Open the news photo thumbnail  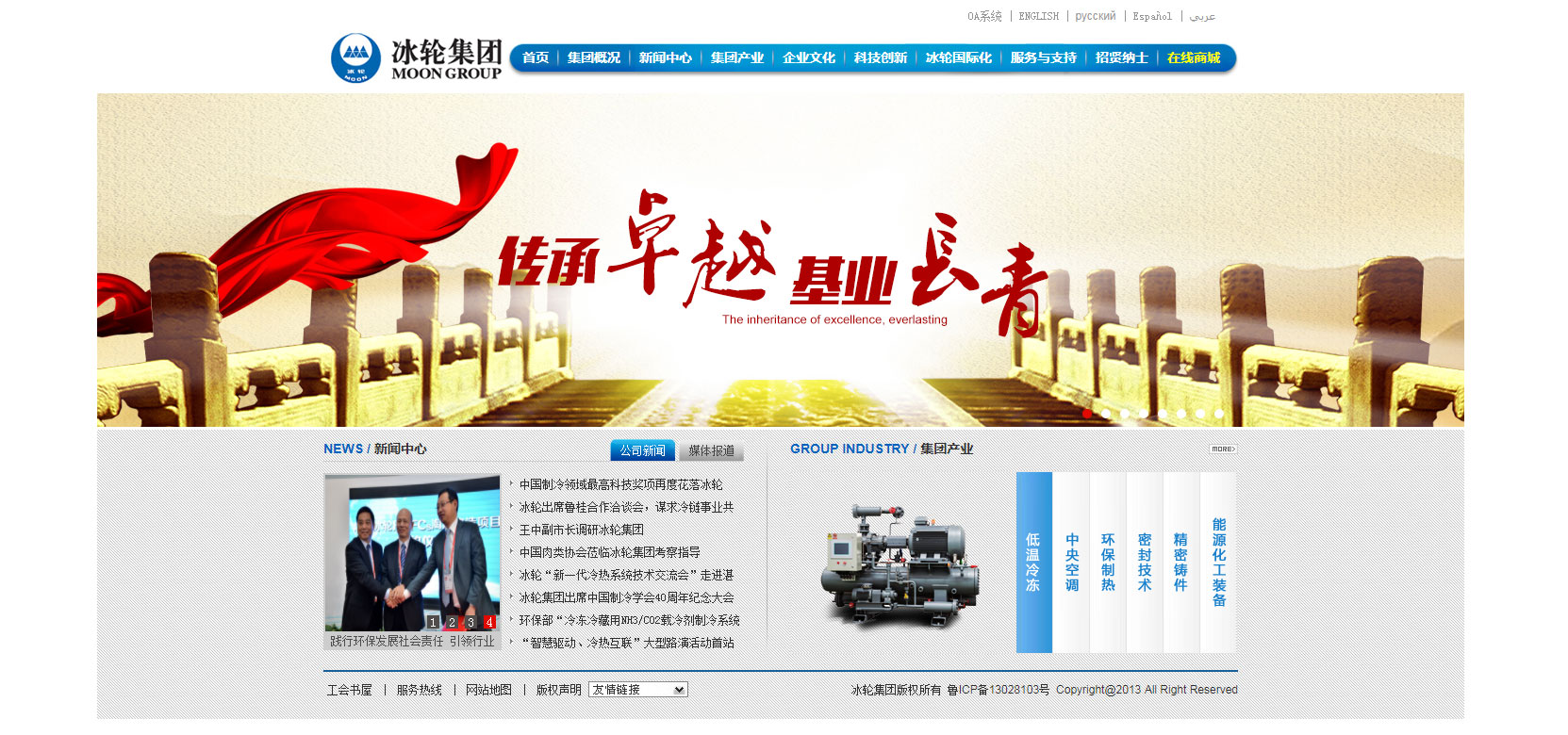(412, 552)
